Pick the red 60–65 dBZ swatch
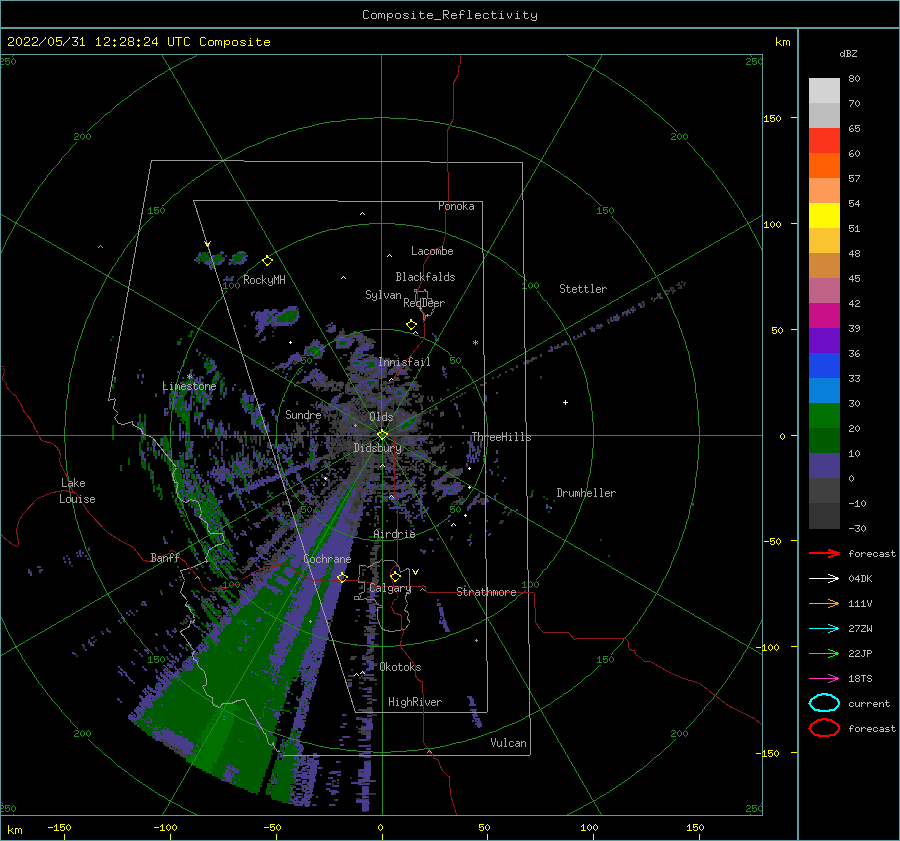Screen dimensions: 900x841 click(x=824, y=141)
